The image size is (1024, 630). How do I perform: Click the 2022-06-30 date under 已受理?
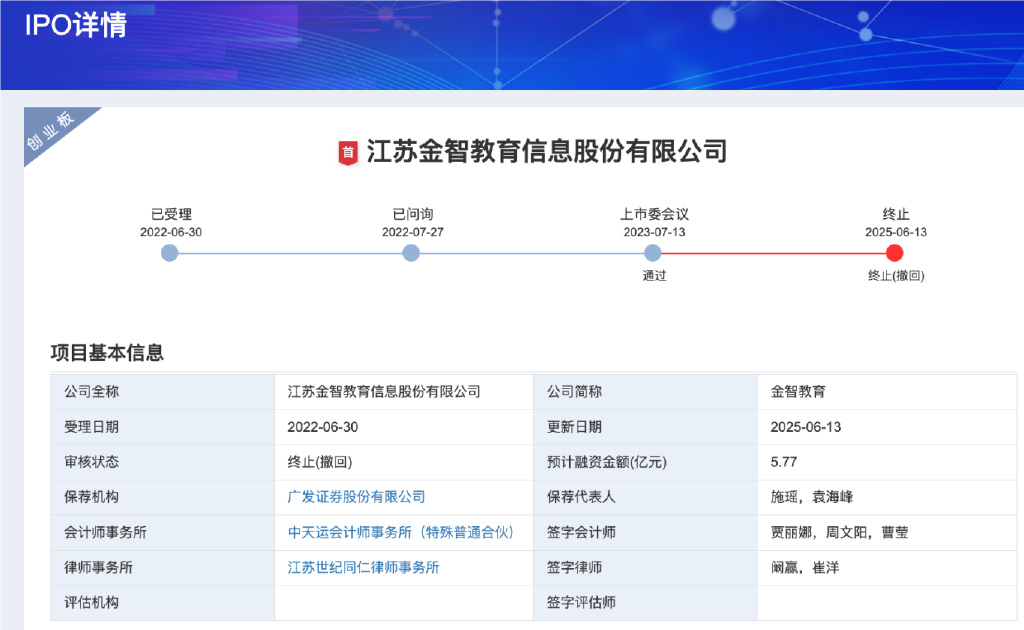pyautogui.click(x=171, y=232)
